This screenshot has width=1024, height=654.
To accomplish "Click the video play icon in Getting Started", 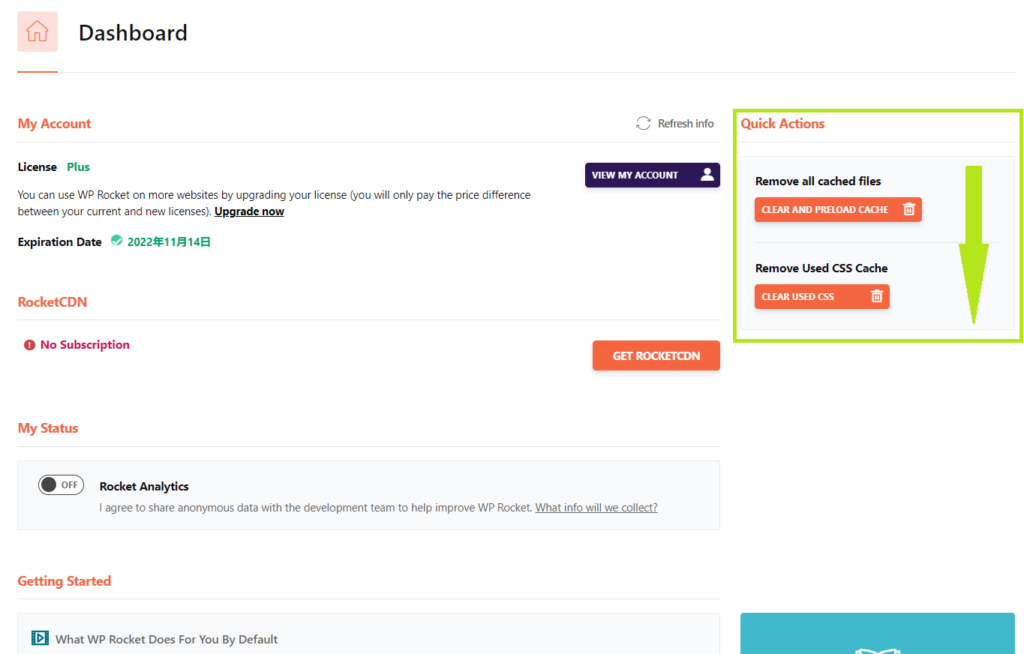I will [40, 638].
